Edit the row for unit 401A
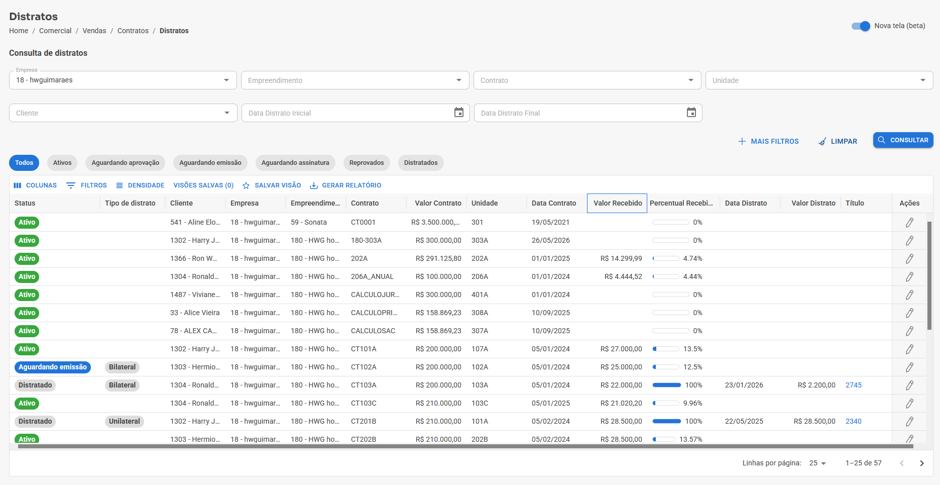Image resolution: width=940 pixels, height=485 pixels. (909, 295)
